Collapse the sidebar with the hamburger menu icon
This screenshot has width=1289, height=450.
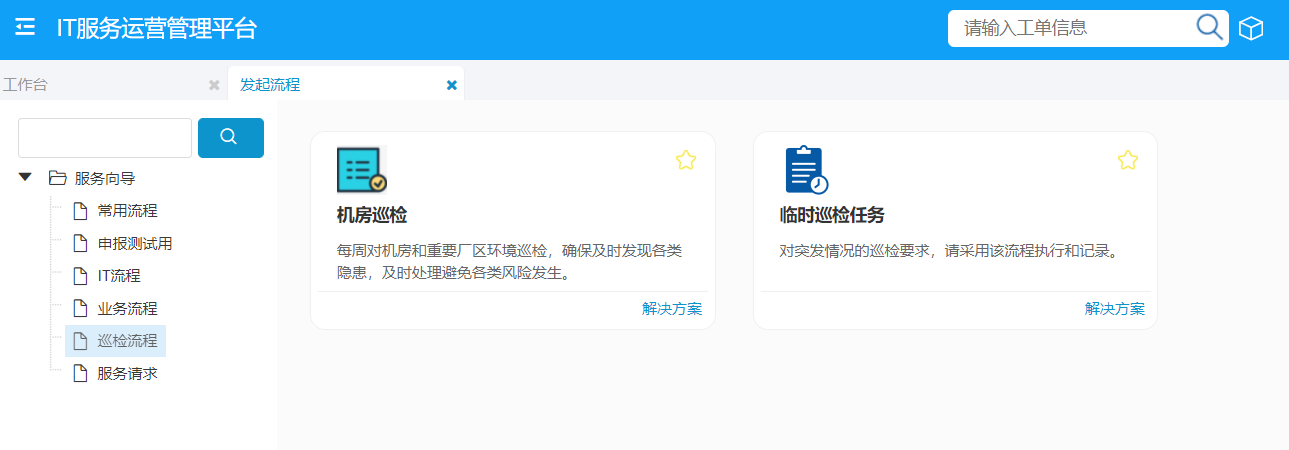[x=26, y=28]
